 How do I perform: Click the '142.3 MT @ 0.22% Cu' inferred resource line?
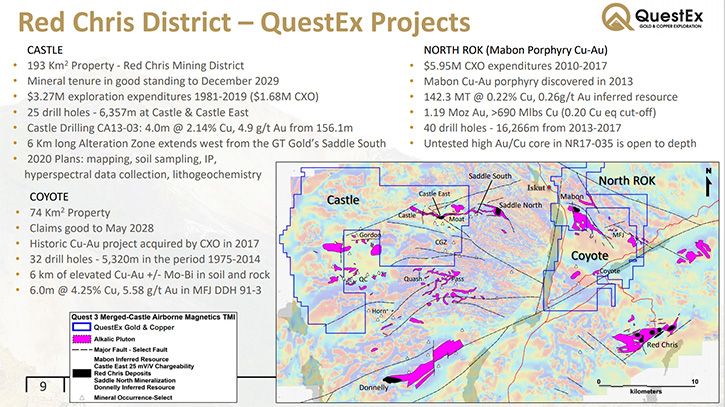551,97
